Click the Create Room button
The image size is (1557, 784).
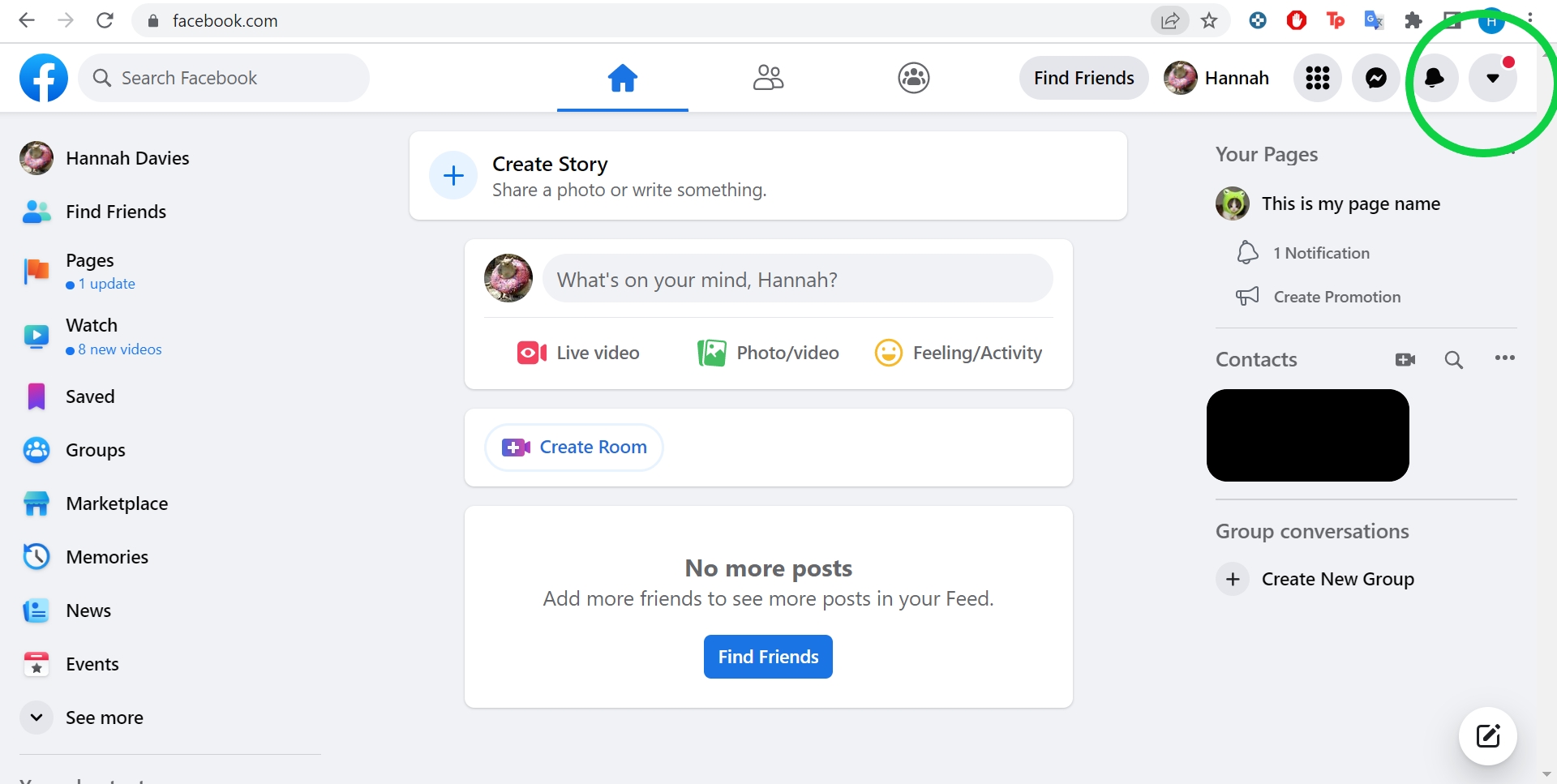coord(574,447)
